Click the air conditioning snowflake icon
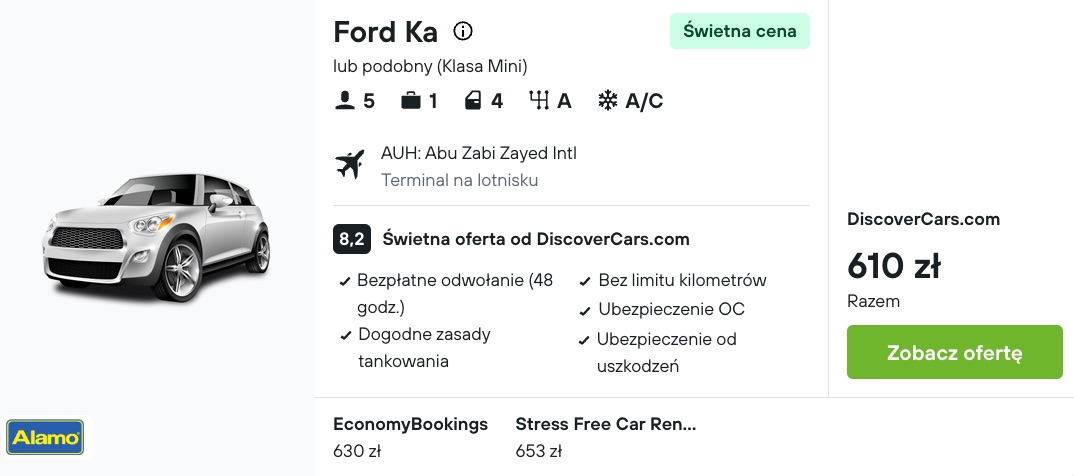Image resolution: width=1074 pixels, height=476 pixels. coord(608,101)
